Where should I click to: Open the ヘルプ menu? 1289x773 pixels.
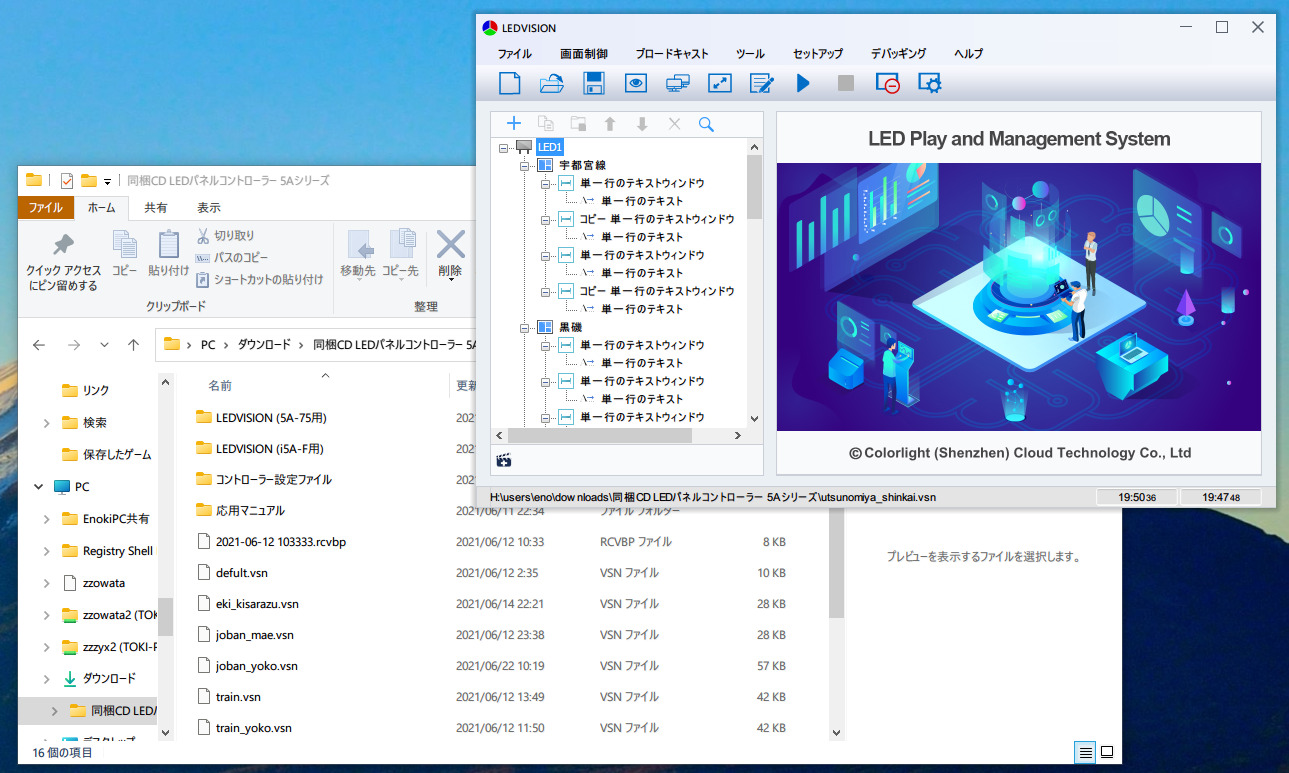tap(969, 54)
